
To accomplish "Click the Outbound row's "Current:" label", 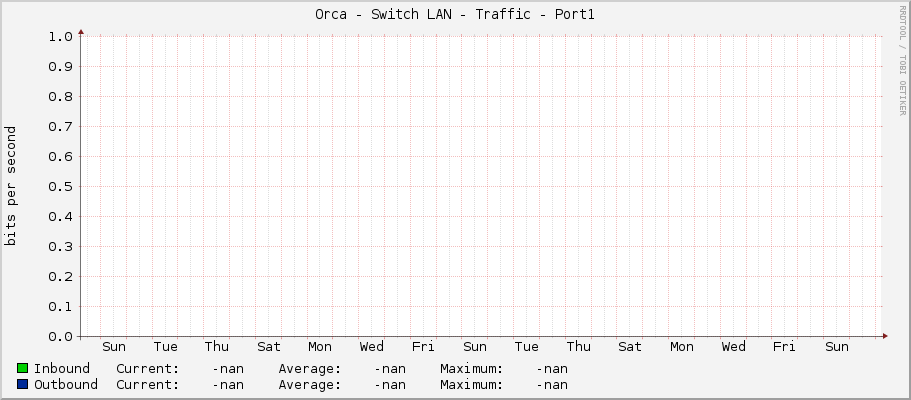I will tap(148, 384).
